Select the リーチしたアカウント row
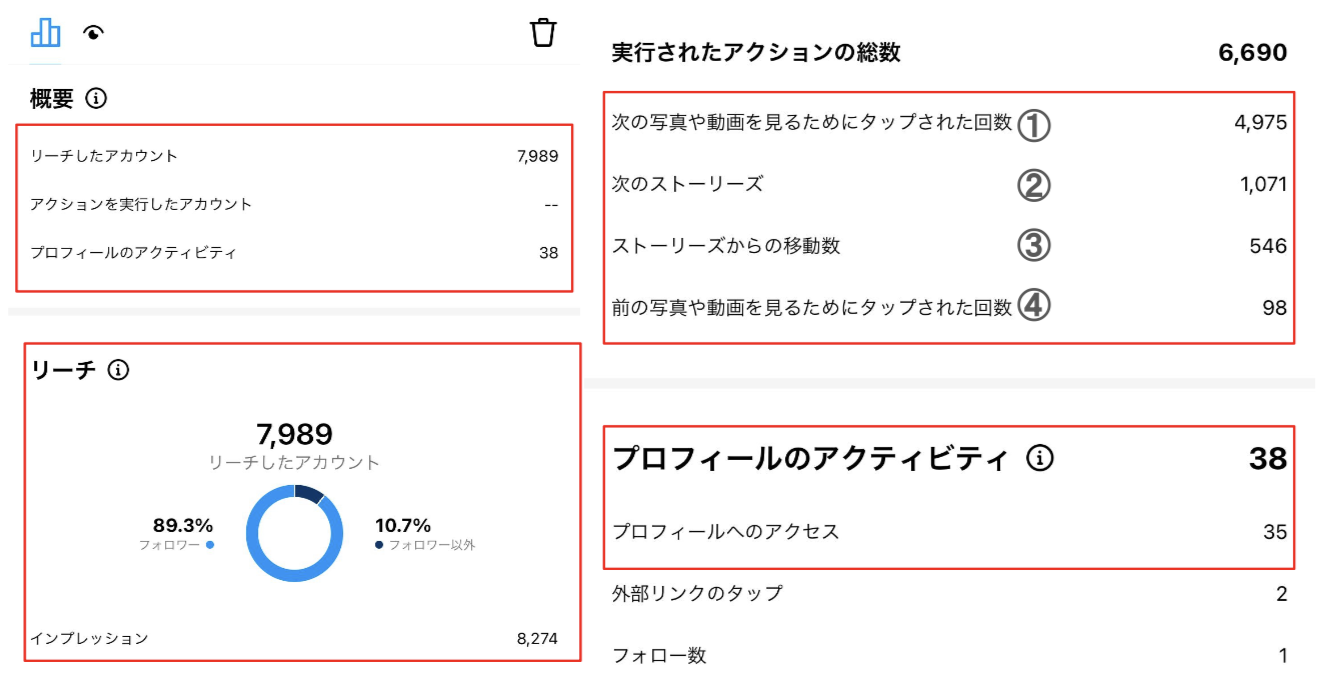Screen dimensions: 1324x685 (294, 156)
